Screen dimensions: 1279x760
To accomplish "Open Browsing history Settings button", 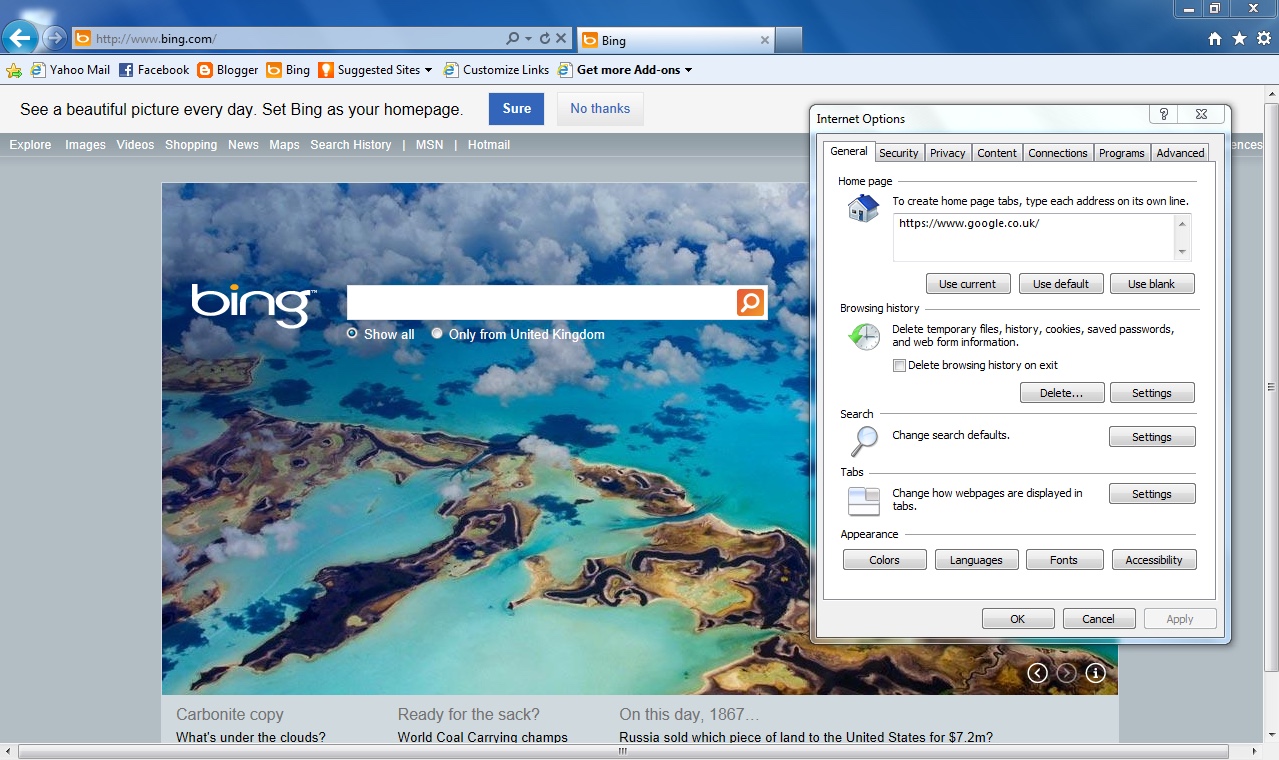I will point(1152,393).
